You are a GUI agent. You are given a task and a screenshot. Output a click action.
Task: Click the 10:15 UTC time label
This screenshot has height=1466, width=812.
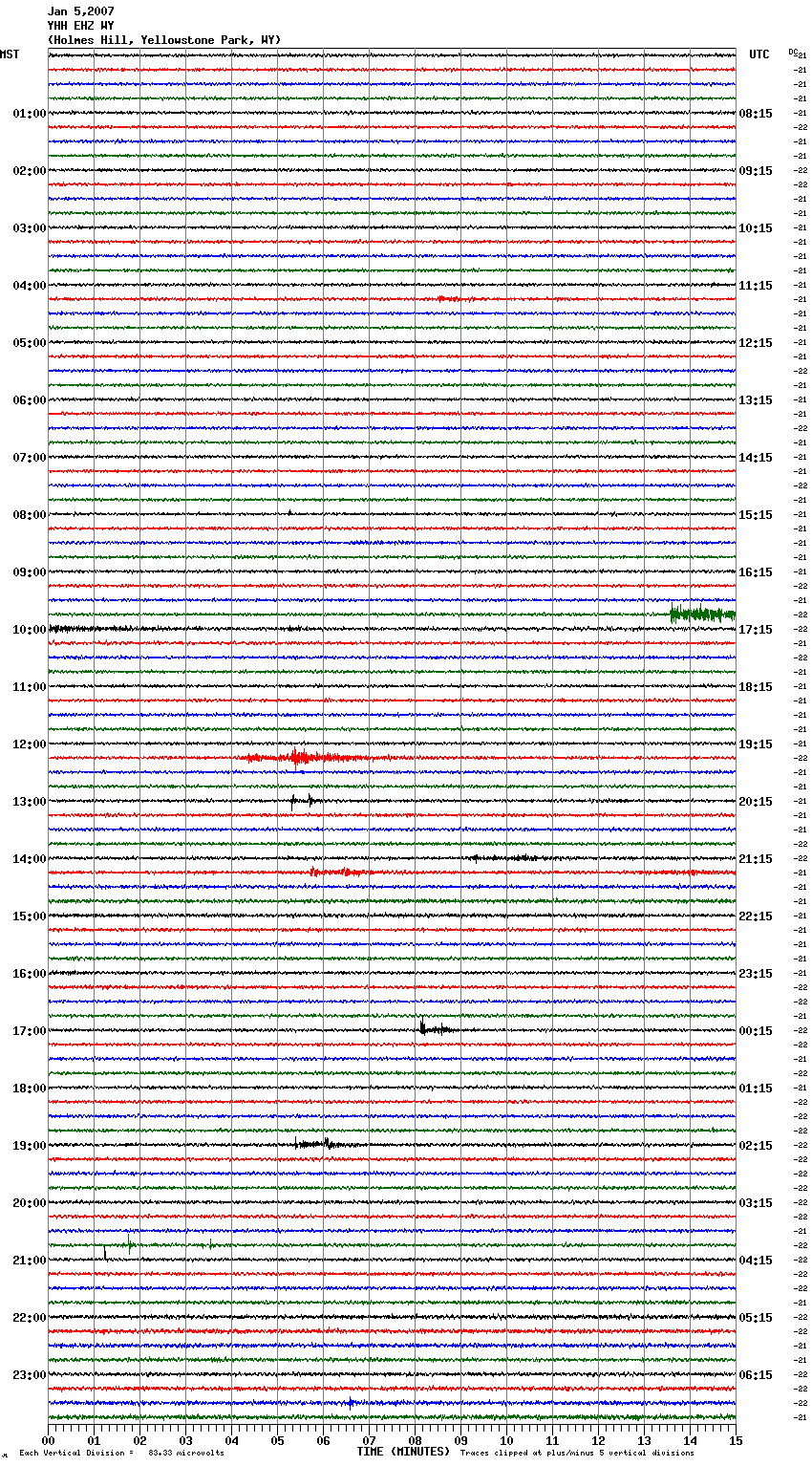click(756, 228)
